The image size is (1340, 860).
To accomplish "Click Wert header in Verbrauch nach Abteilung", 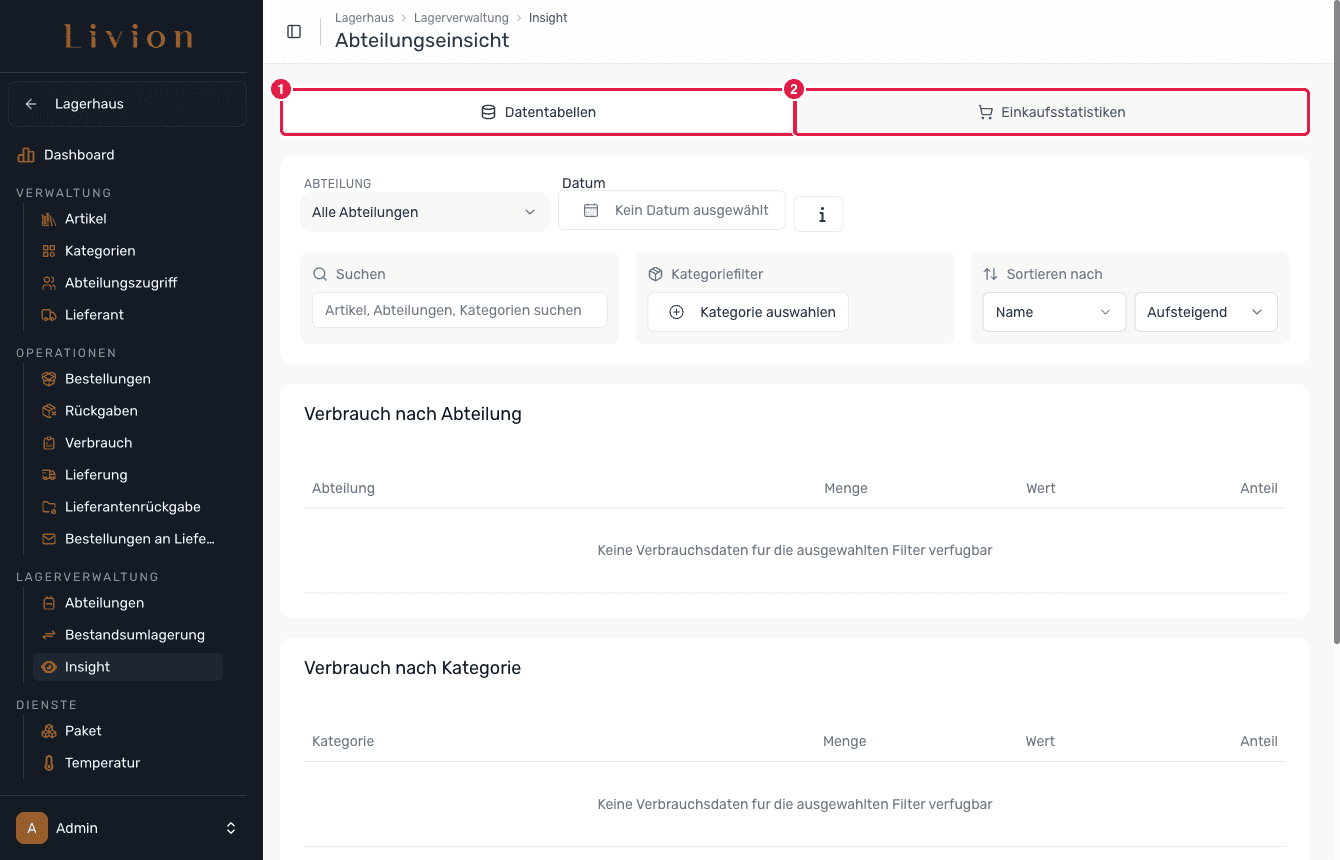I will pos(1040,488).
